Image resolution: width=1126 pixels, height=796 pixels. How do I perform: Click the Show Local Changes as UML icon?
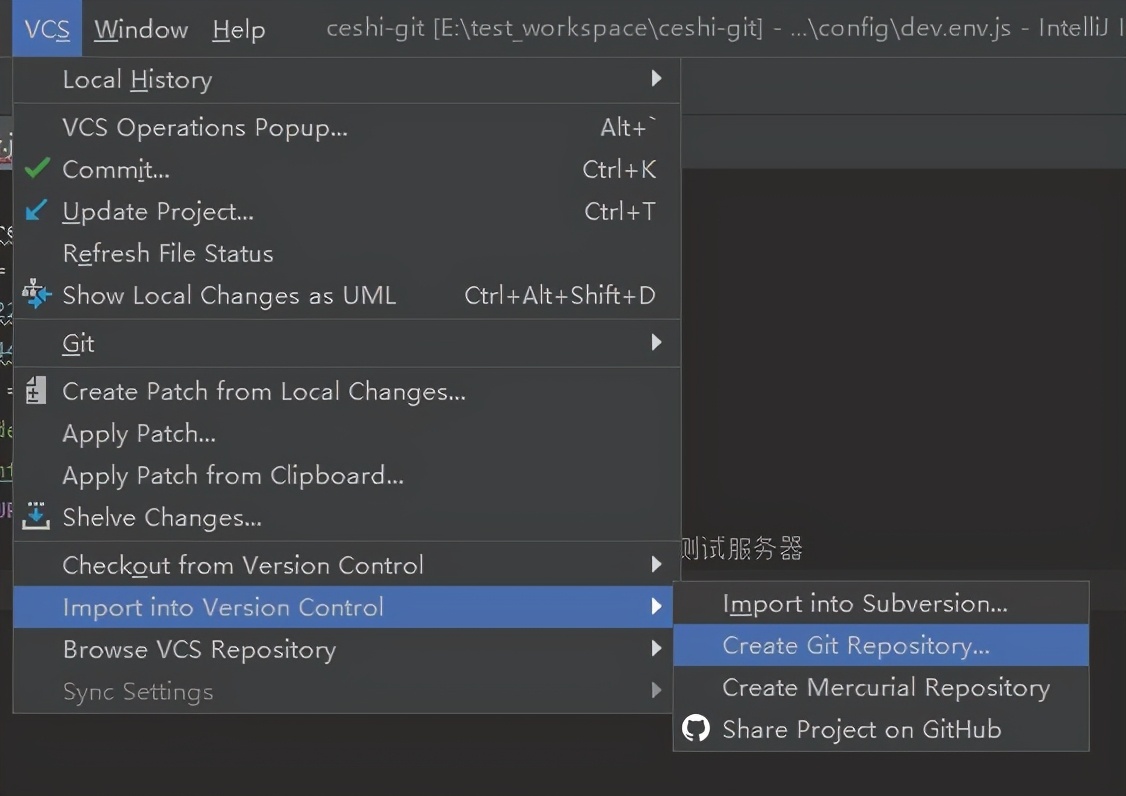[x=37, y=294]
